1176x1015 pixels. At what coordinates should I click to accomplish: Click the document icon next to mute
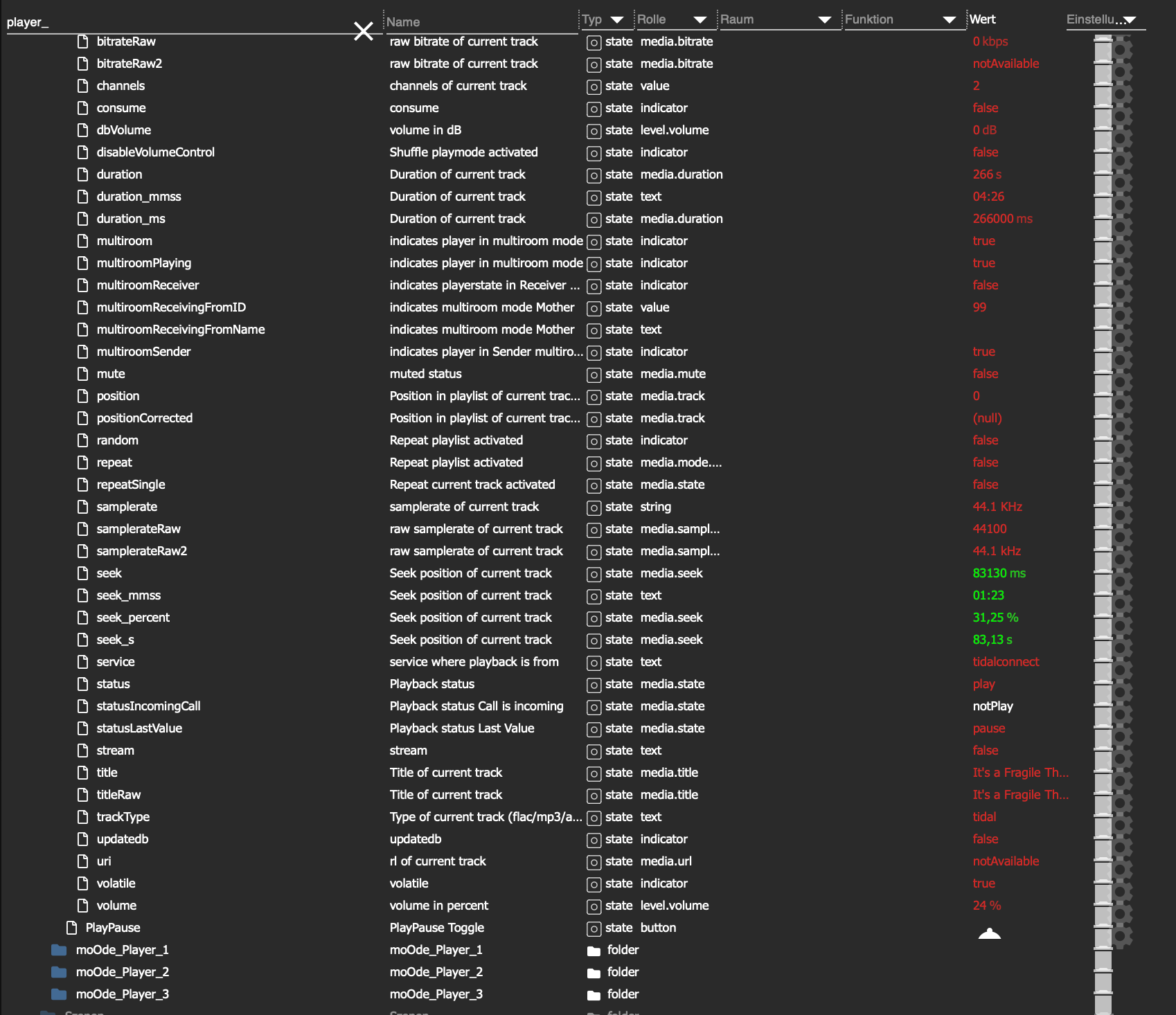point(83,374)
